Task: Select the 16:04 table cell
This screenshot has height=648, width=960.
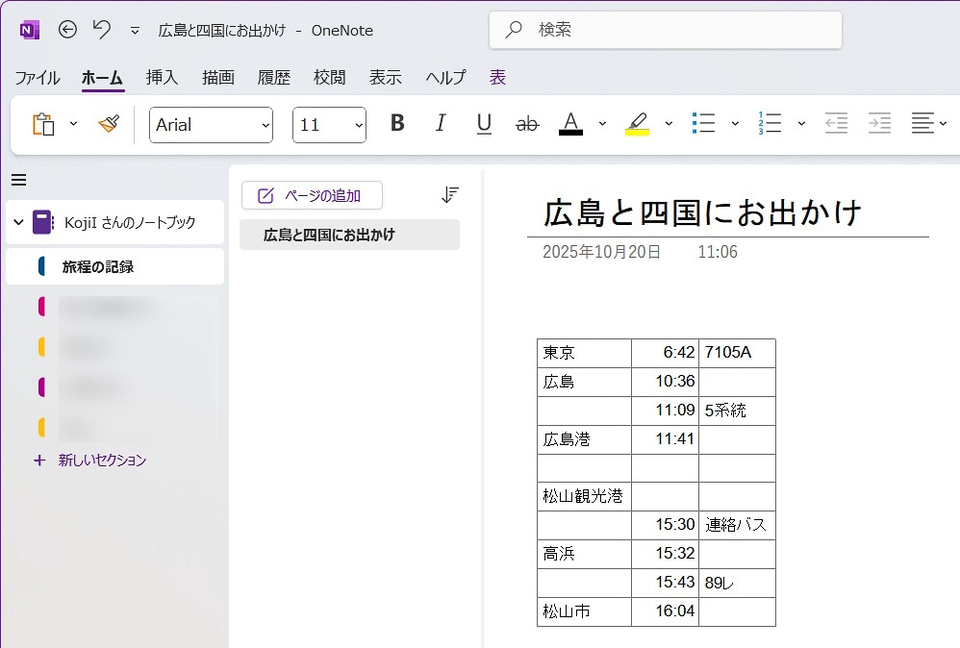Action: [x=665, y=611]
